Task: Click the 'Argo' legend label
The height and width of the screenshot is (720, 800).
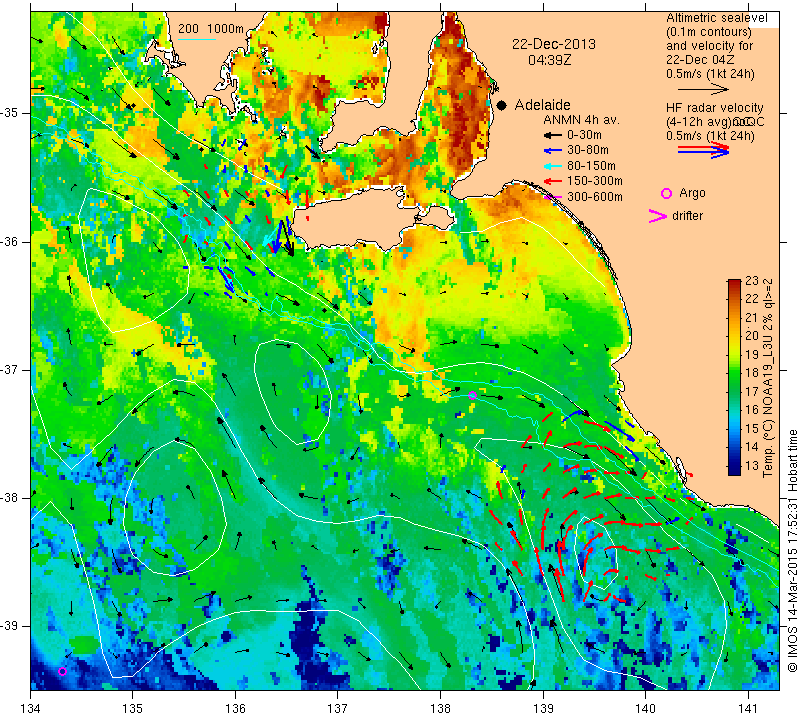Action: click(692, 193)
